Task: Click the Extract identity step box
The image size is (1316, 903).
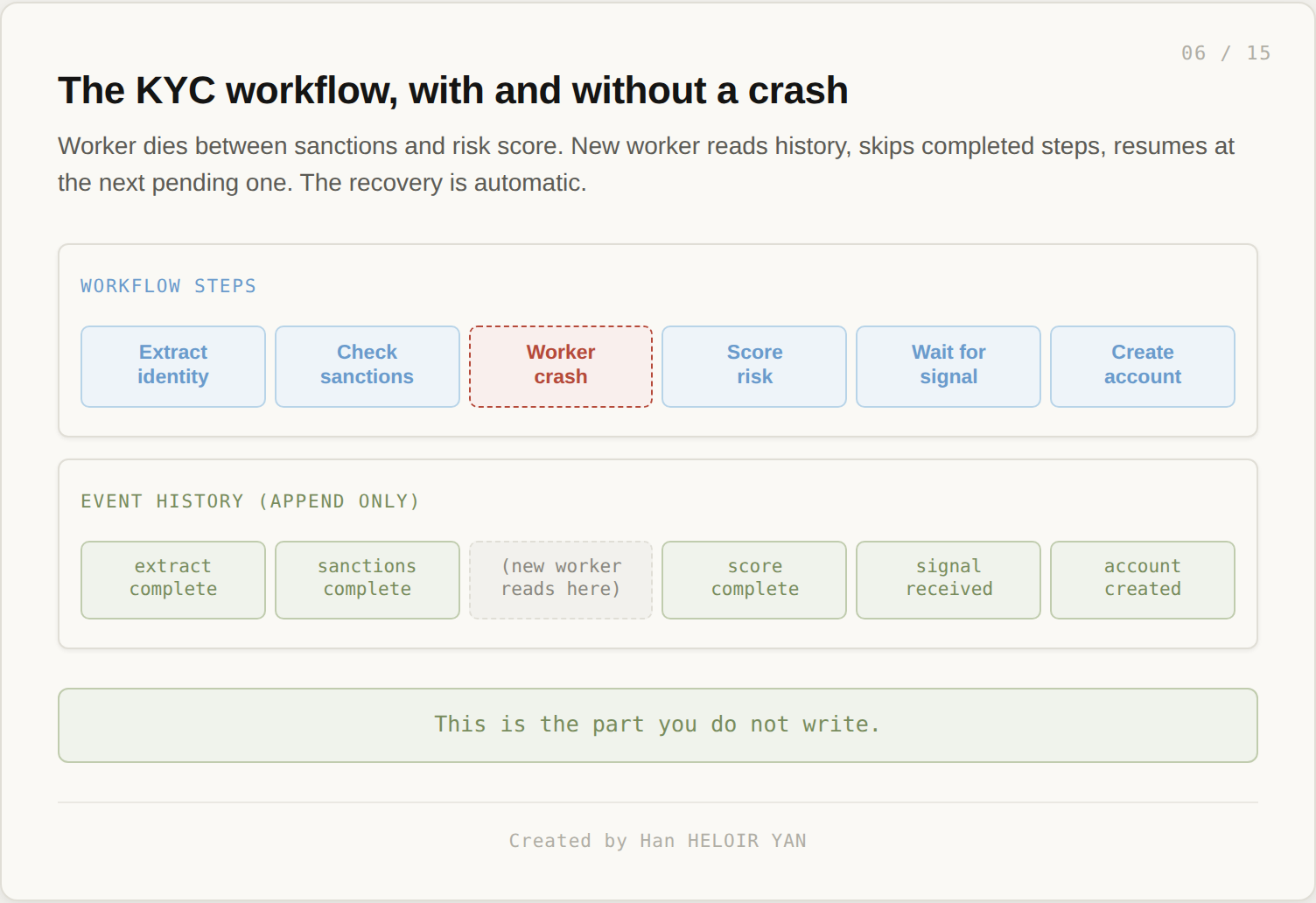Action: pyautogui.click(x=173, y=366)
